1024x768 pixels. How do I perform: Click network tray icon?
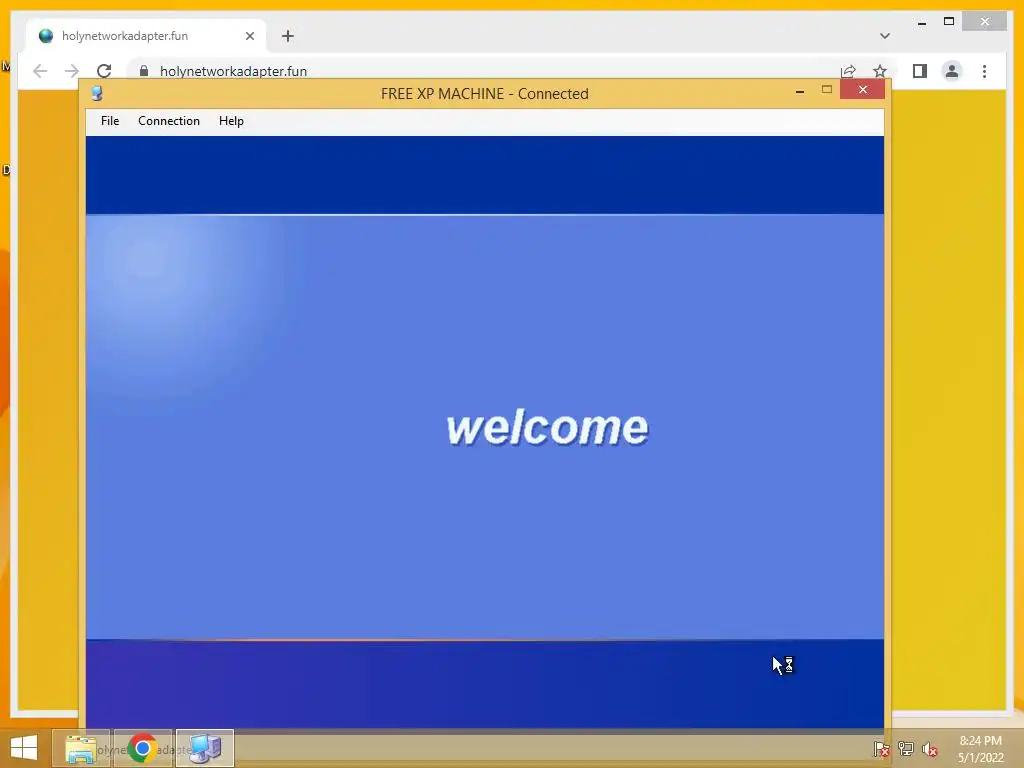(x=906, y=749)
